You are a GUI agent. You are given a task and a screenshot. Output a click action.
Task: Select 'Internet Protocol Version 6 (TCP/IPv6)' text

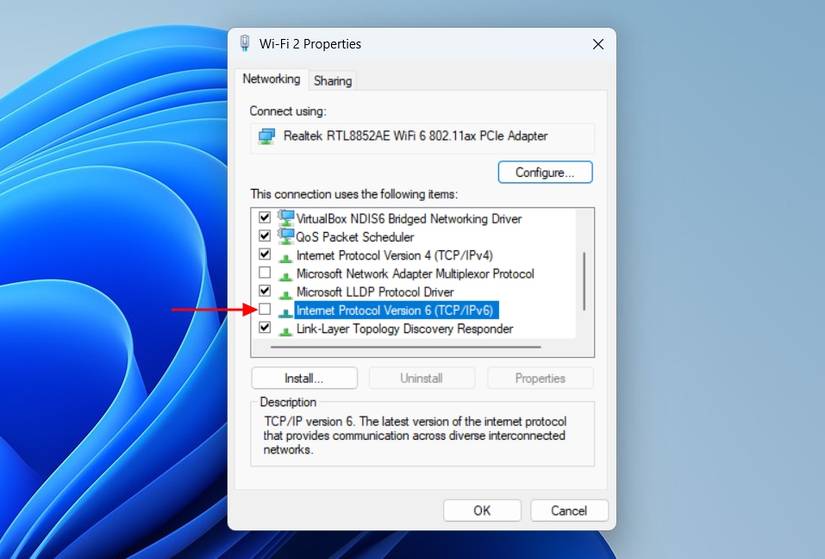(395, 311)
